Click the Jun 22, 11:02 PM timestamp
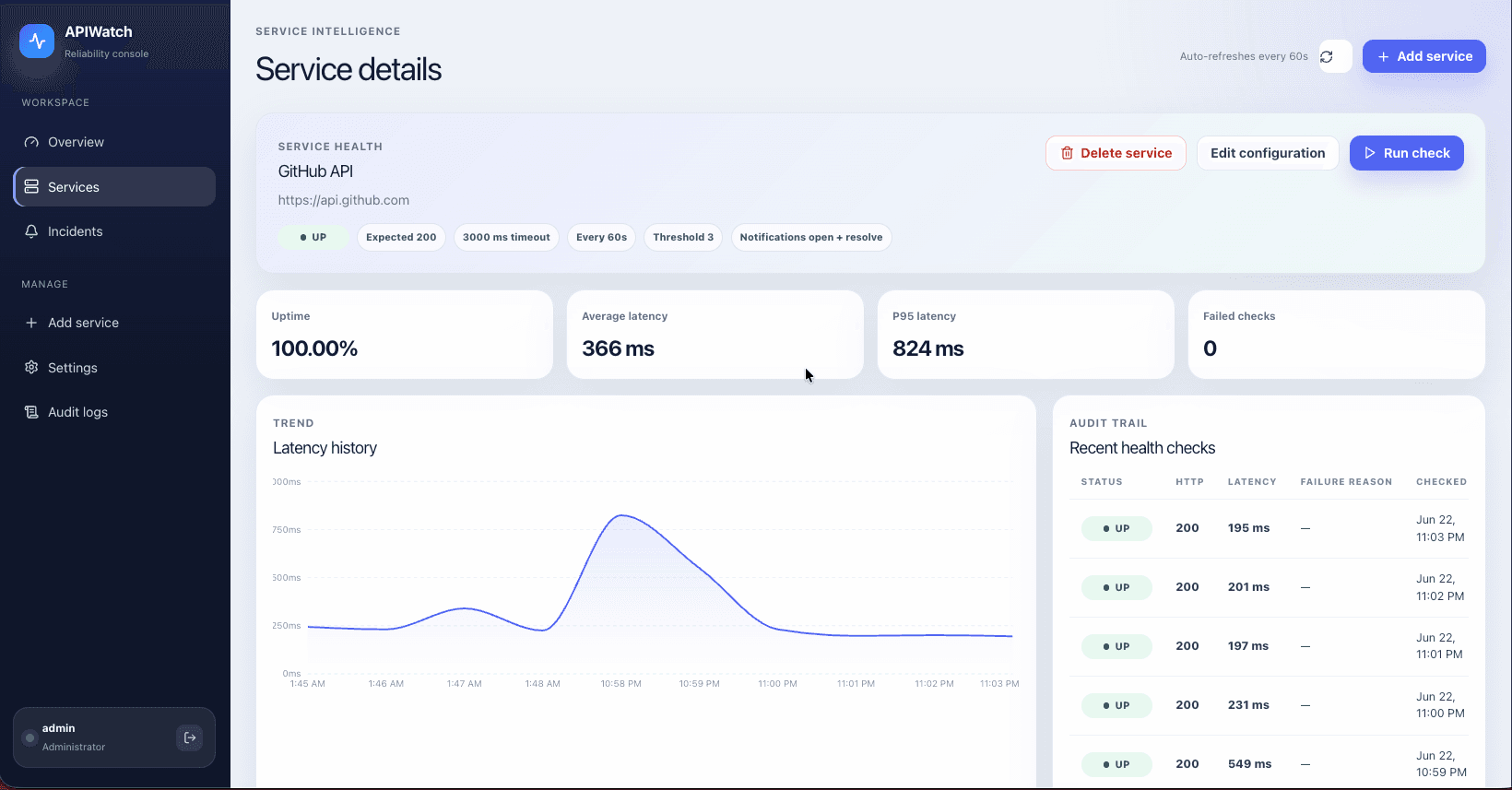 (1440, 587)
